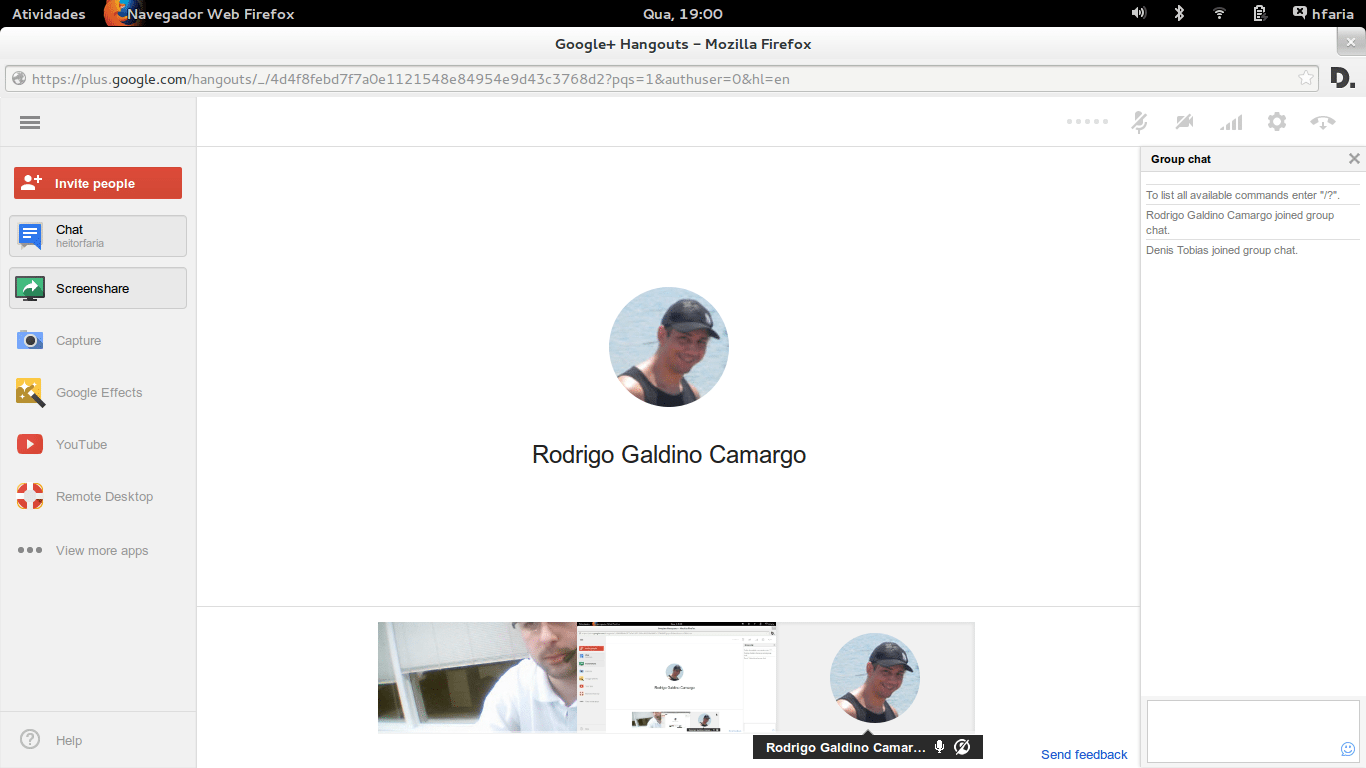The image size is (1366, 768).
Task: Open the Chat panel item
Action: coord(98,236)
